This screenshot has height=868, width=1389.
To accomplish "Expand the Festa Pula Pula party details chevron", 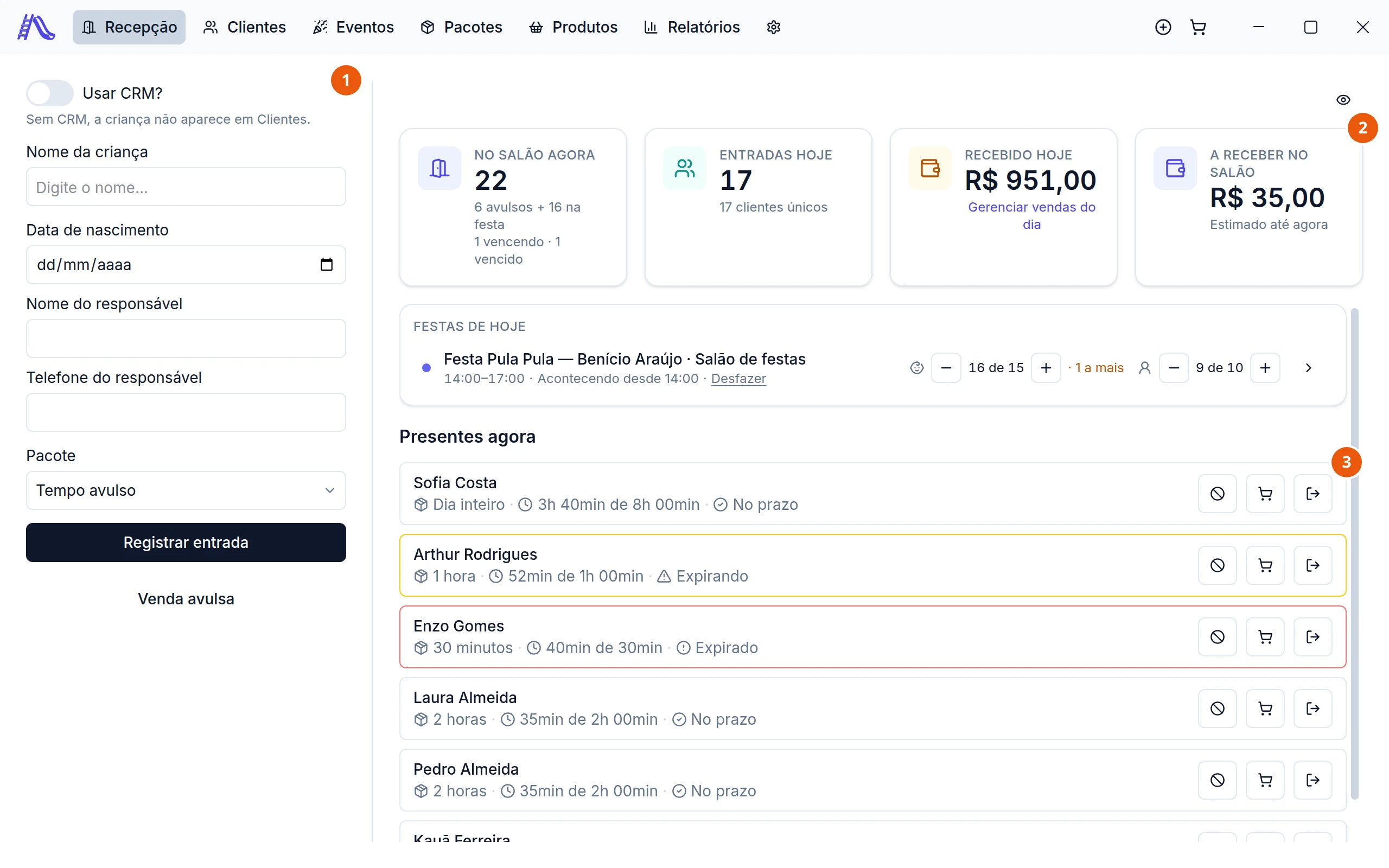I will click(1308, 368).
